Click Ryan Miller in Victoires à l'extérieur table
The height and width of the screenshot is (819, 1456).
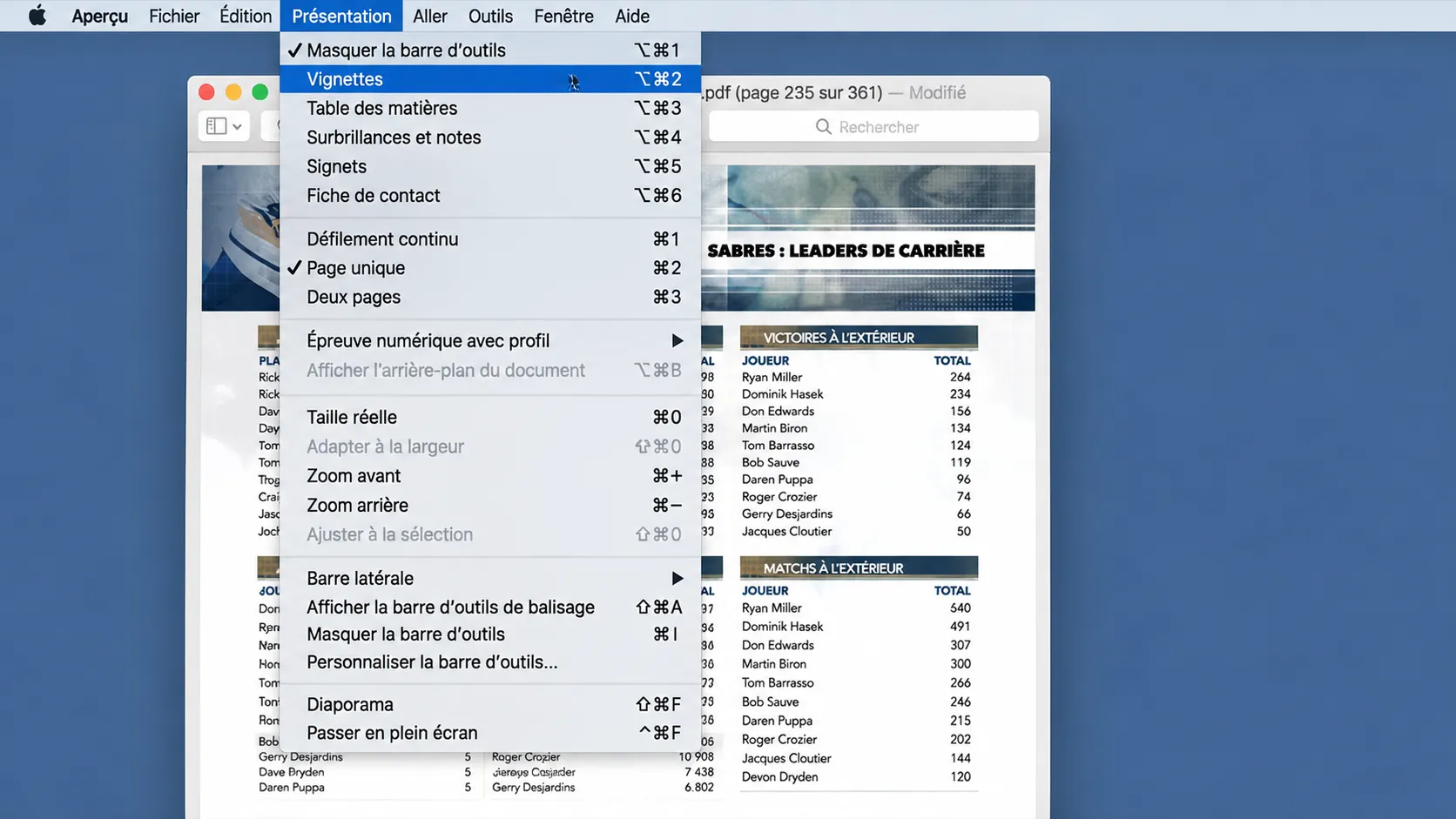tap(772, 377)
